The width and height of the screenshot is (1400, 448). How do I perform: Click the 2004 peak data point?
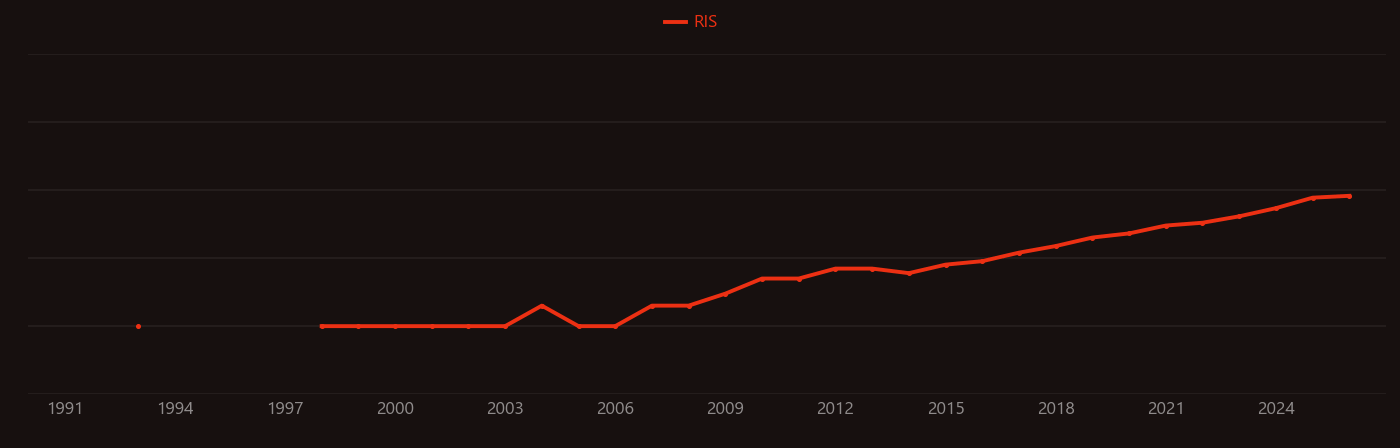pyautogui.click(x=542, y=306)
